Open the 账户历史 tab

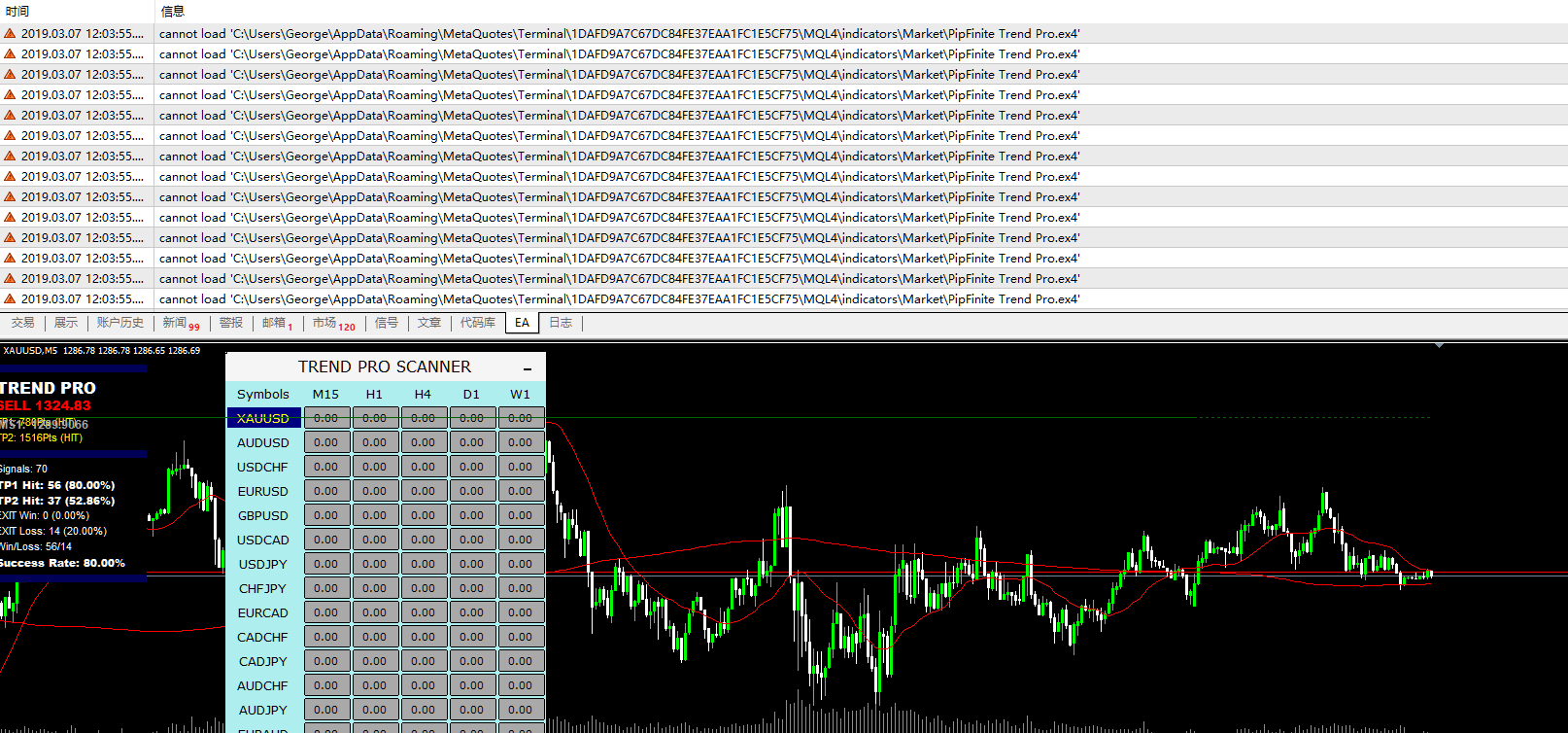[120, 323]
